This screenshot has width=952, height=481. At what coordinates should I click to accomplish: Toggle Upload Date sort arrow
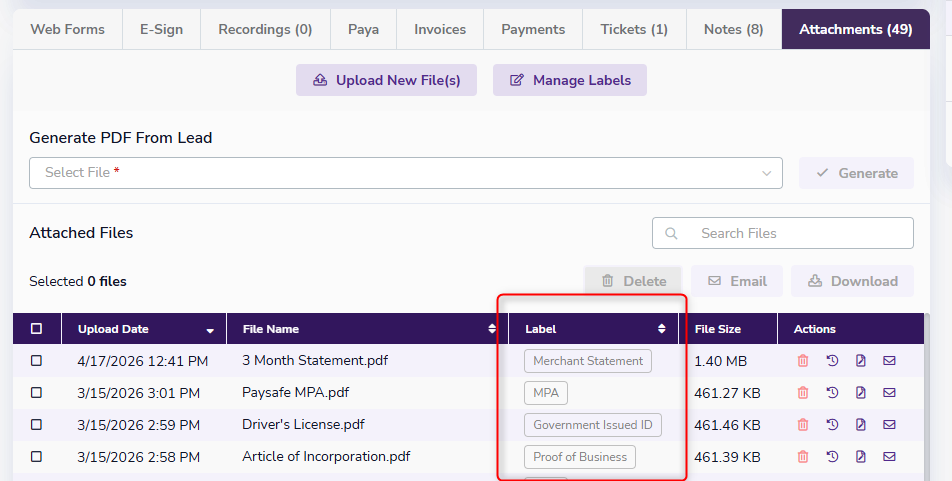[x=210, y=331]
